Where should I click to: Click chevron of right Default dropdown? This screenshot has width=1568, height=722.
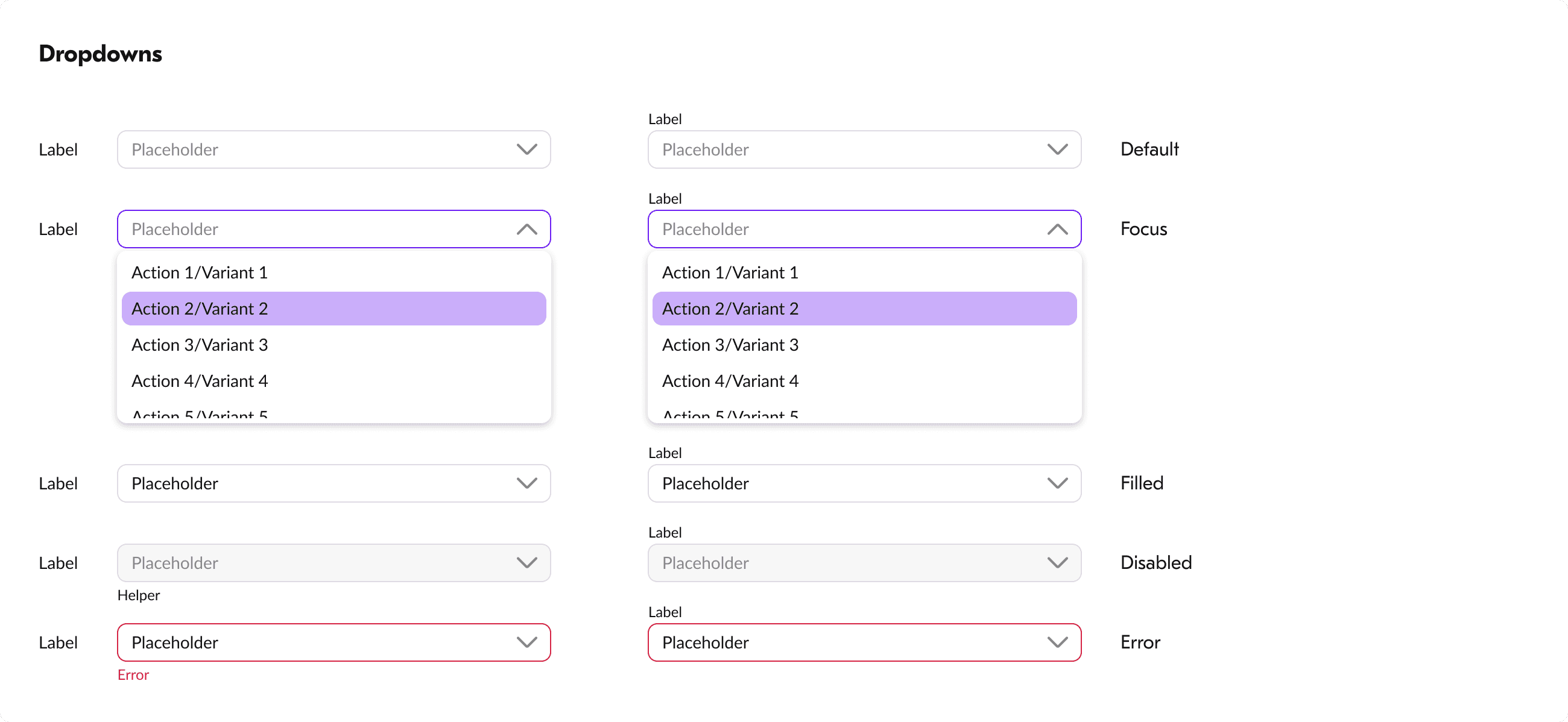[1057, 149]
